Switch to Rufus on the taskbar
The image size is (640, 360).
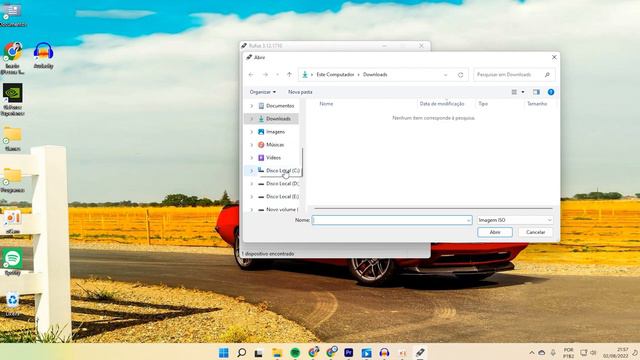coord(420,352)
